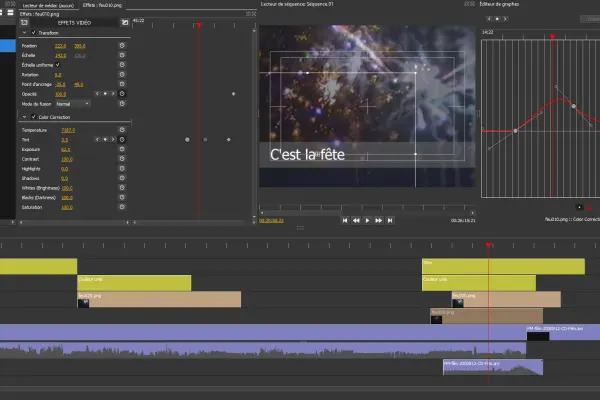Edit Opacité value field
The width and height of the screenshot is (600, 400).
coord(60,94)
